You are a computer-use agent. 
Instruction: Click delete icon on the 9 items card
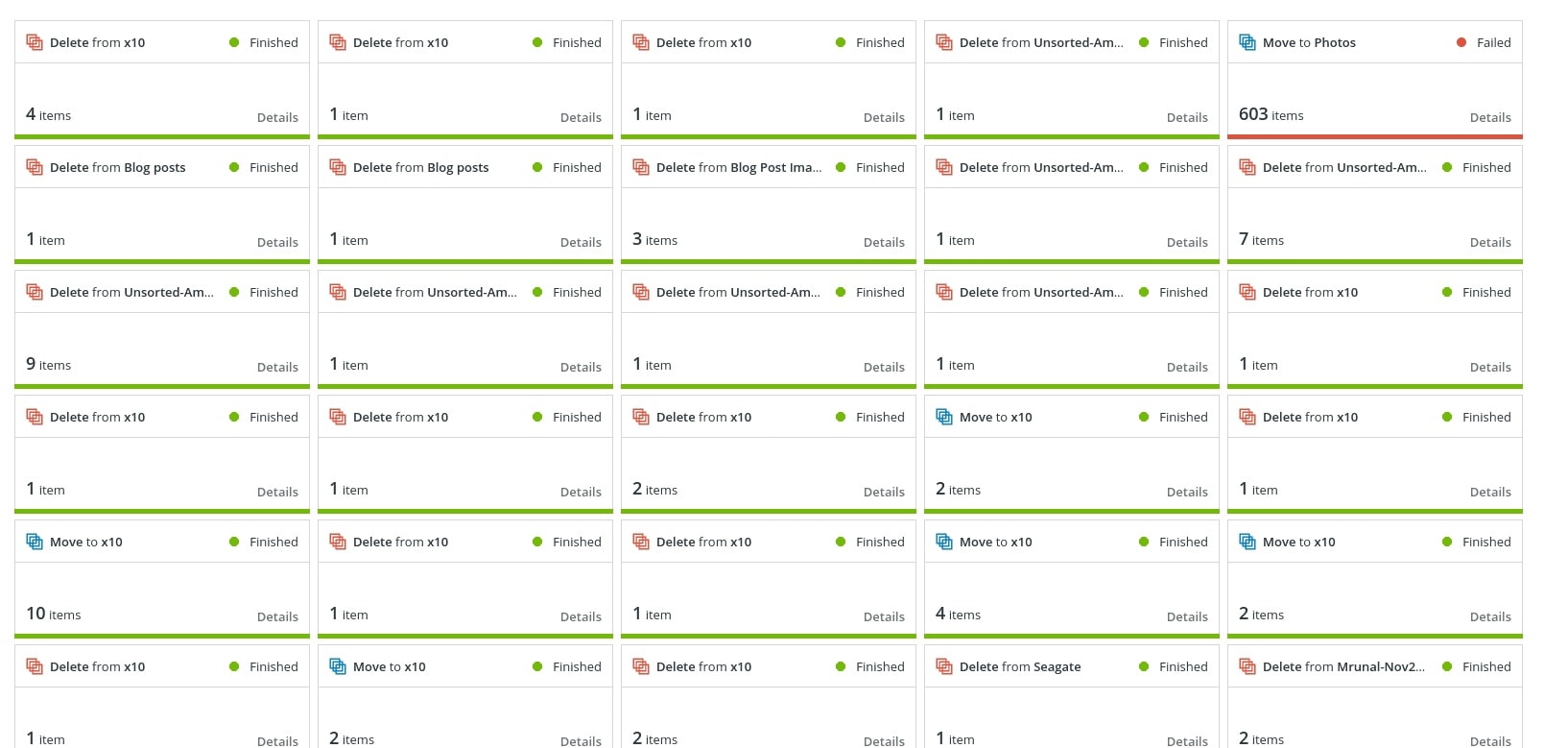pos(35,292)
